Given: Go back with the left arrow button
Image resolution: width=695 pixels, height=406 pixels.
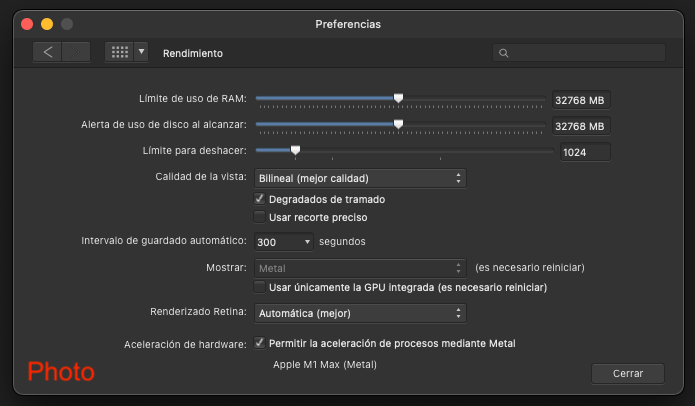Looking at the screenshot, I should (47, 52).
